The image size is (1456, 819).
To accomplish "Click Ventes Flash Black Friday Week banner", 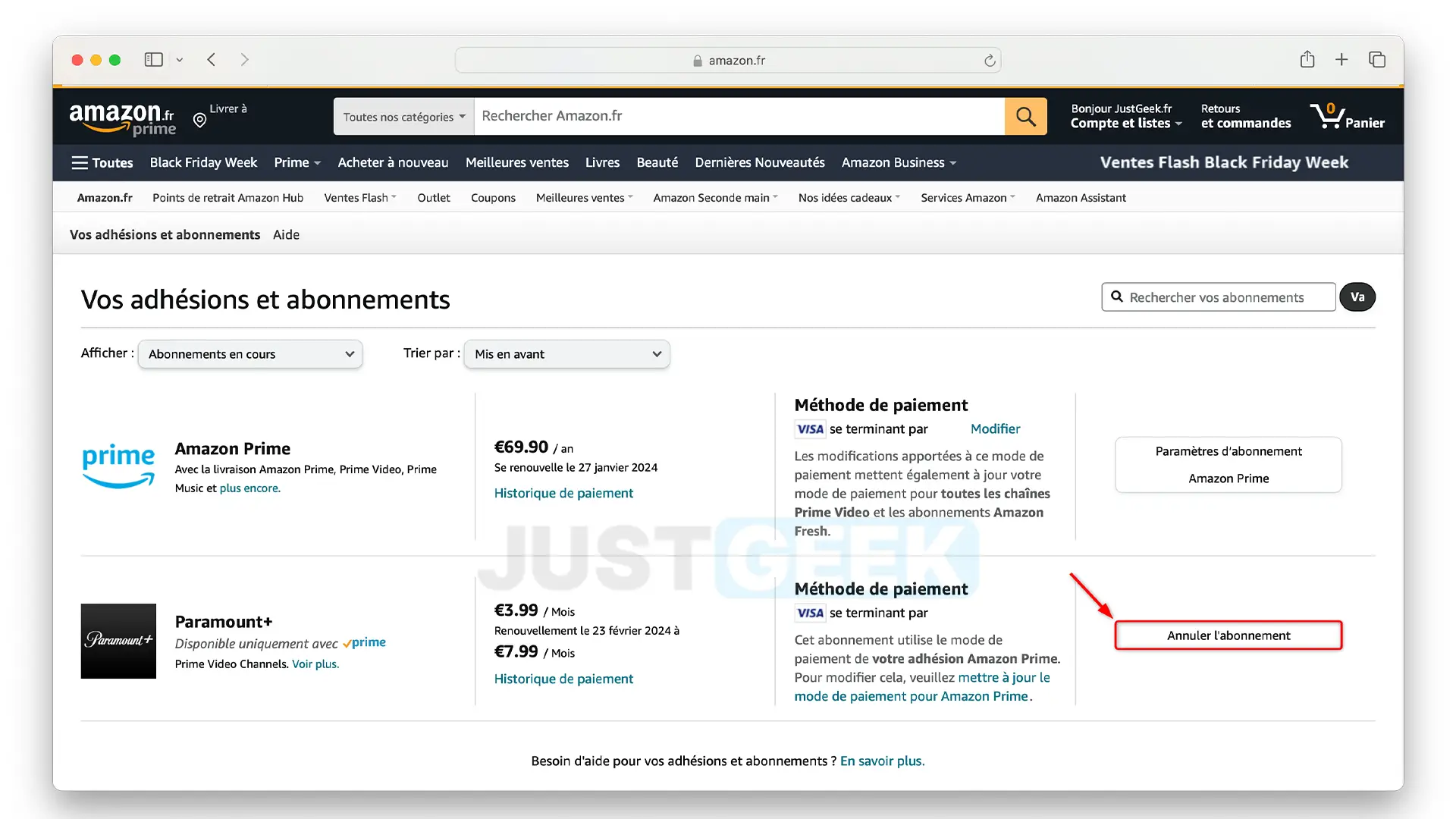I will tap(1224, 162).
